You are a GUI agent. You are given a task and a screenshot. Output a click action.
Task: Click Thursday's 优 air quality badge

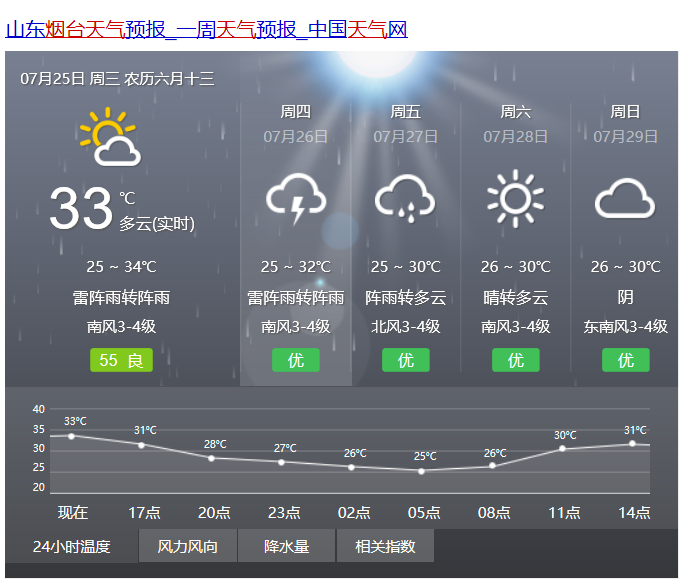tap(295, 360)
